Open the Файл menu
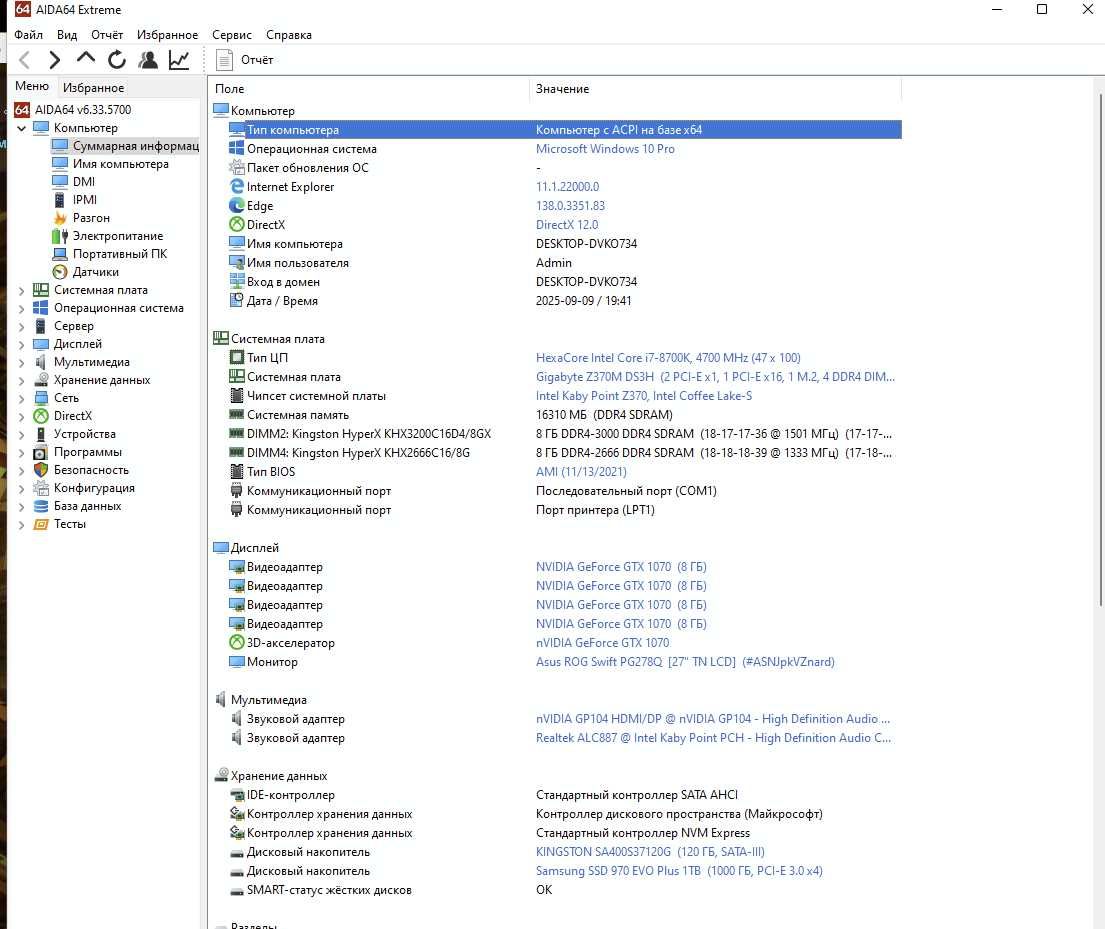Viewport: 1105px width, 929px height. 28,35
